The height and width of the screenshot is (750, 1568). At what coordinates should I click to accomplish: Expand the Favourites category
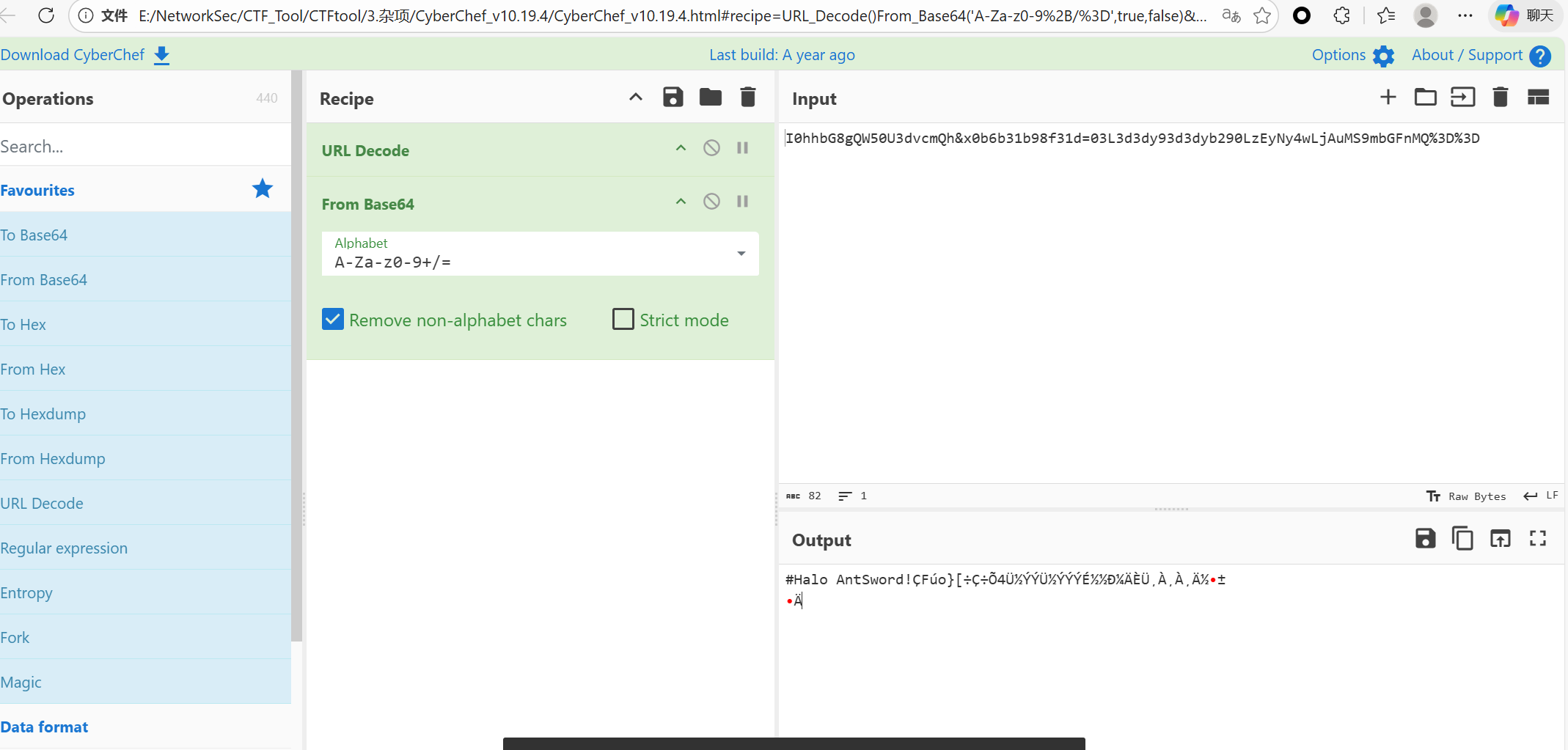(37, 191)
